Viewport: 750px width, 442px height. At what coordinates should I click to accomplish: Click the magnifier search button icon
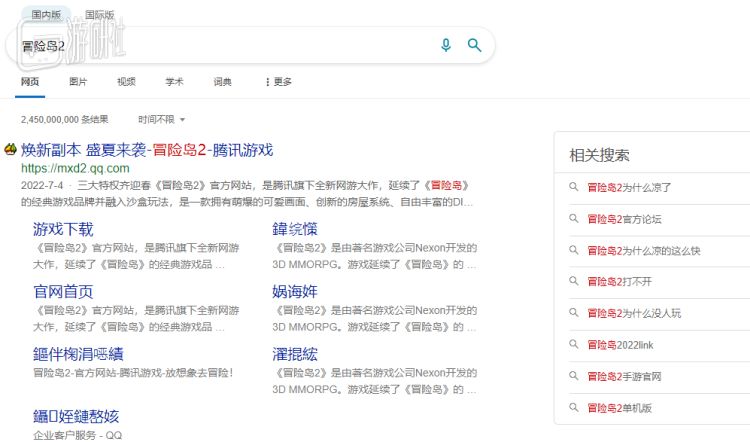475,45
